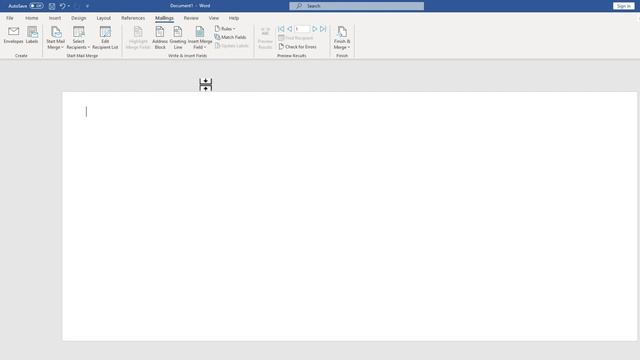Screen dimensions: 640x360
Task: Click the Save icon in title bar
Action: click(x=52, y=6)
